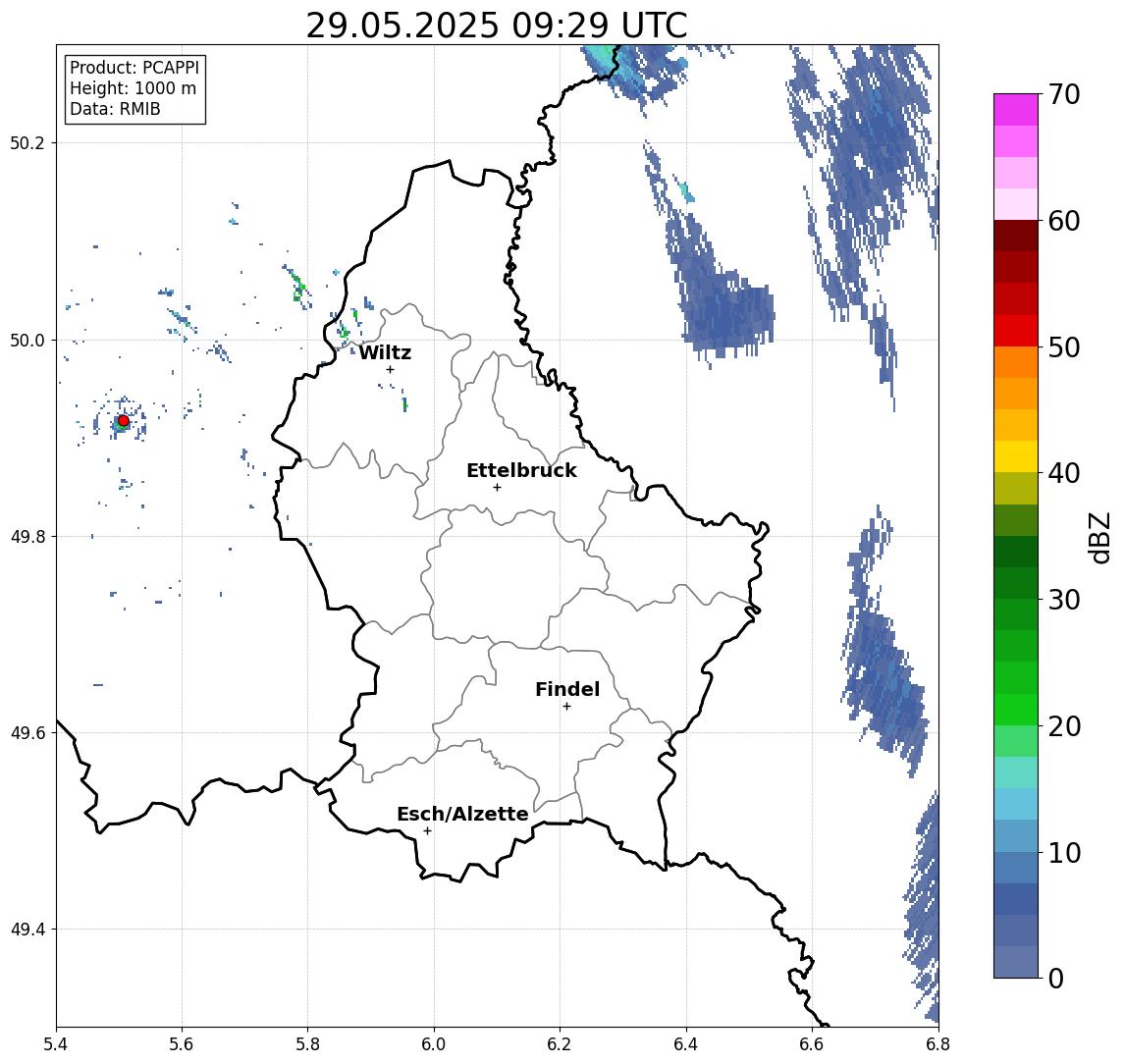Viewport: 1124px width, 1064px height.
Task: Click the longitude axis label 5.8
Action: click(307, 1044)
